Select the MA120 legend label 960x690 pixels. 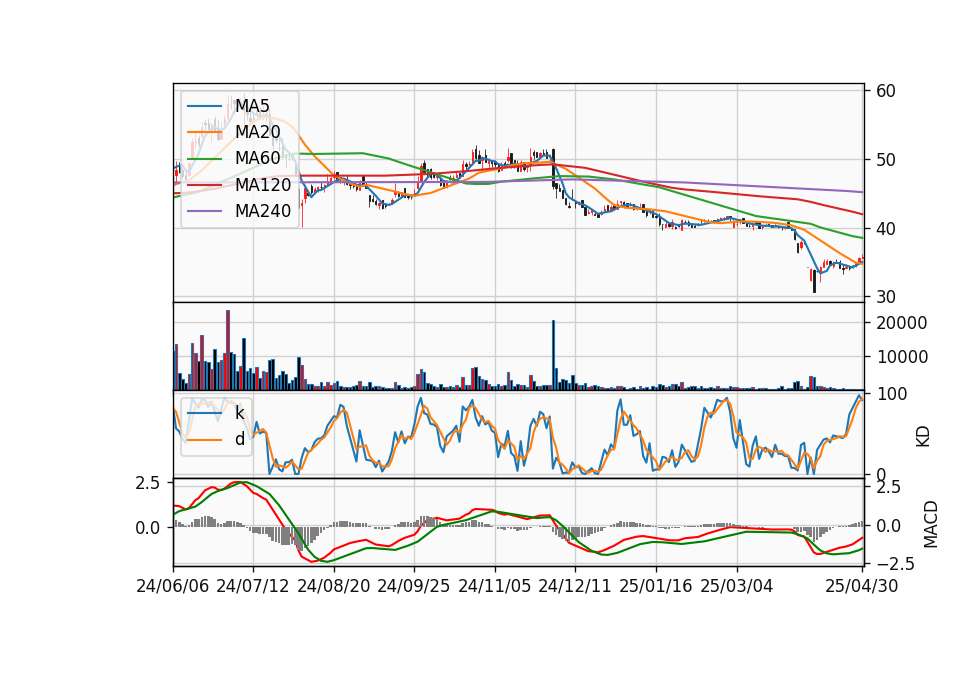pos(263,185)
